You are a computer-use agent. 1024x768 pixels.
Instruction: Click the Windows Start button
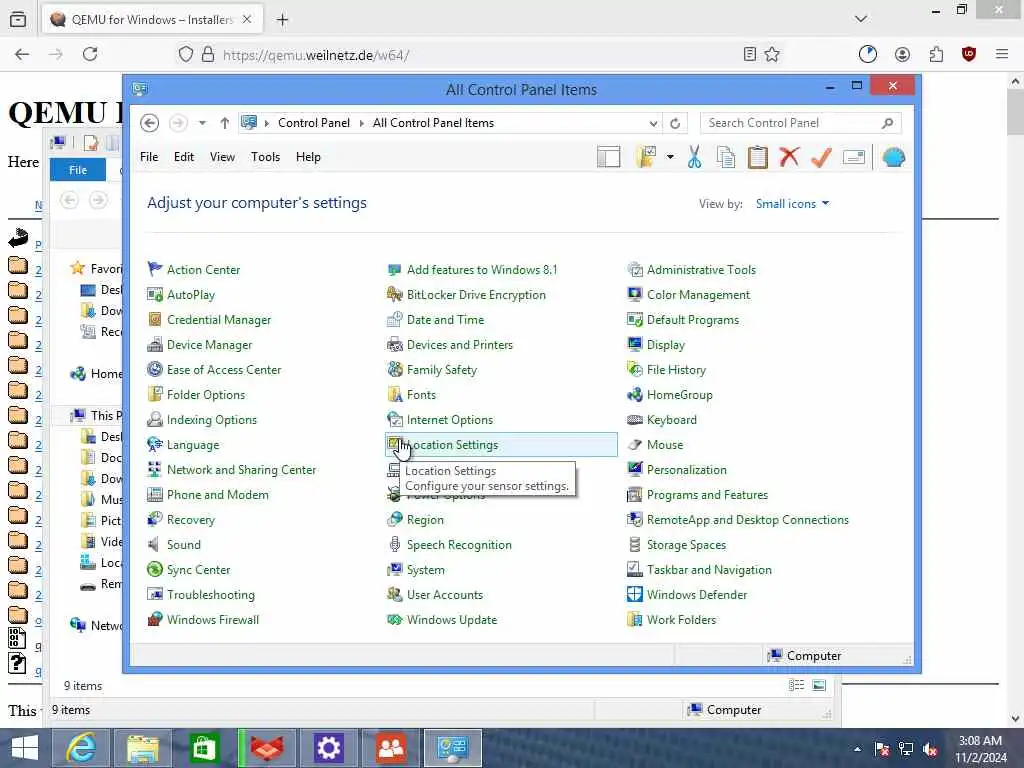pos(24,748)
